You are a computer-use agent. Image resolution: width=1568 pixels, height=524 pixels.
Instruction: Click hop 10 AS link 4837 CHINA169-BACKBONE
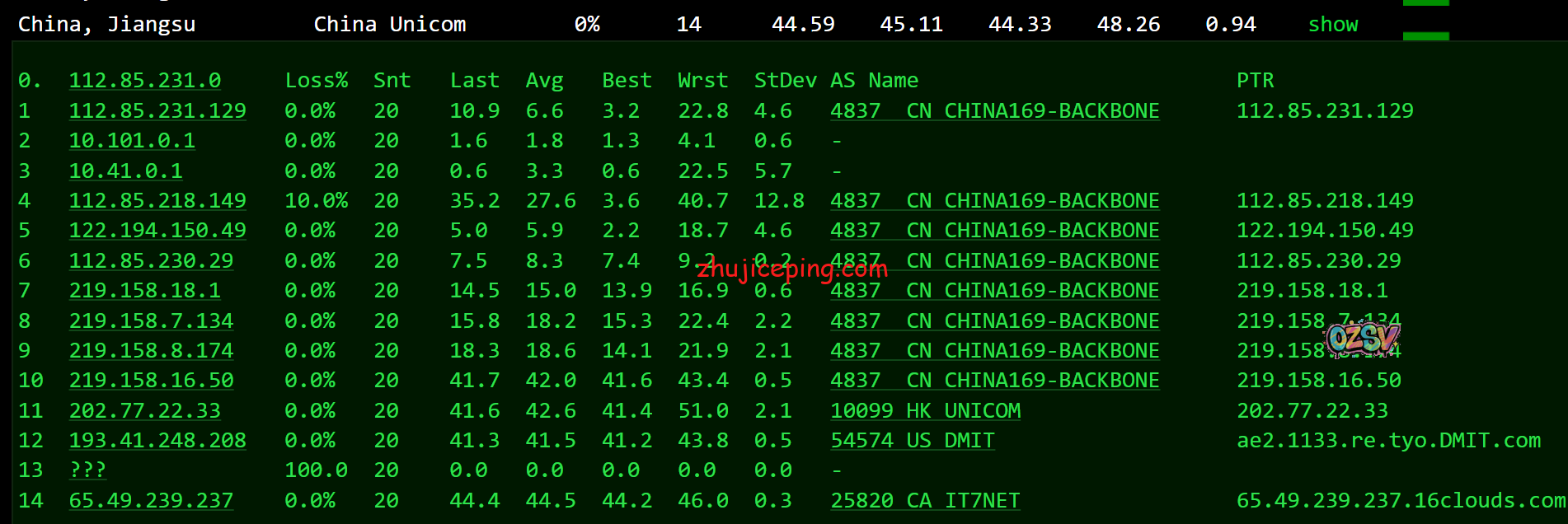994,381
